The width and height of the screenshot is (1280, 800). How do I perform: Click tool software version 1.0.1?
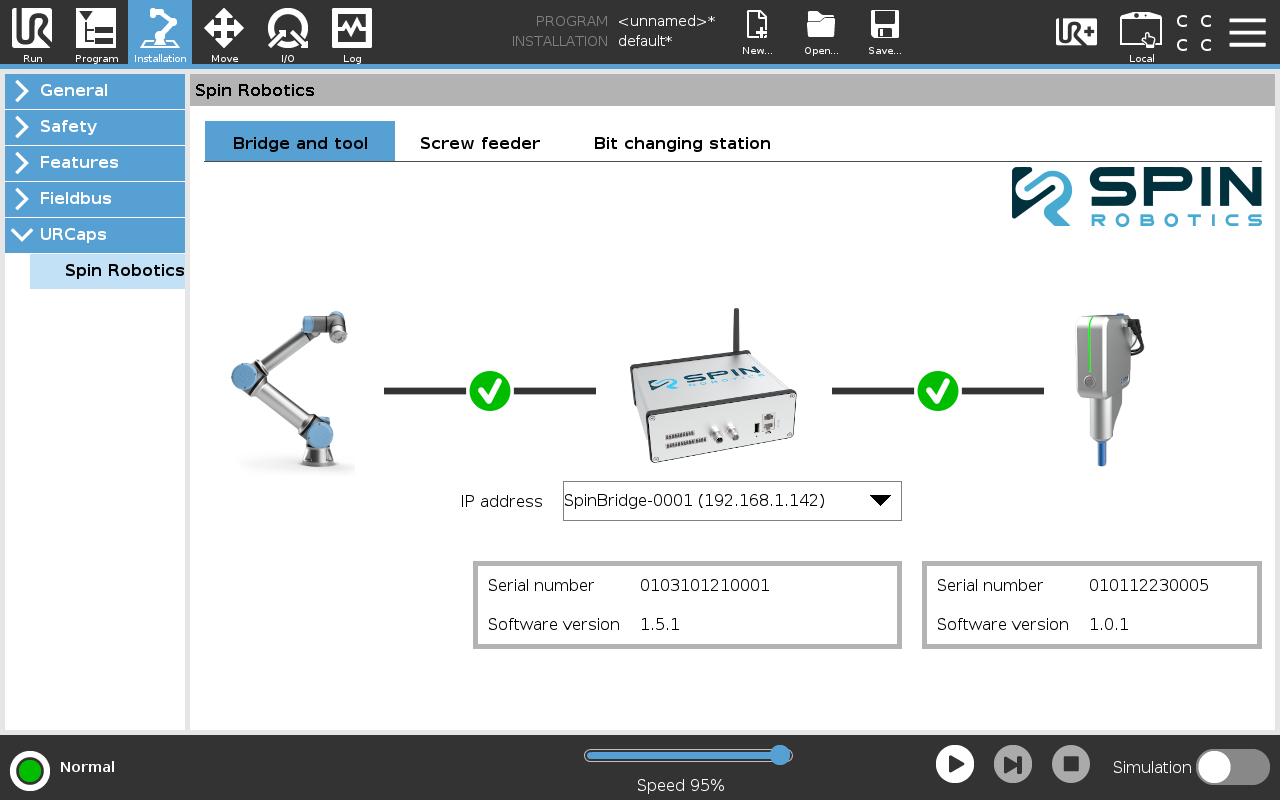(x=1109, y=625)
